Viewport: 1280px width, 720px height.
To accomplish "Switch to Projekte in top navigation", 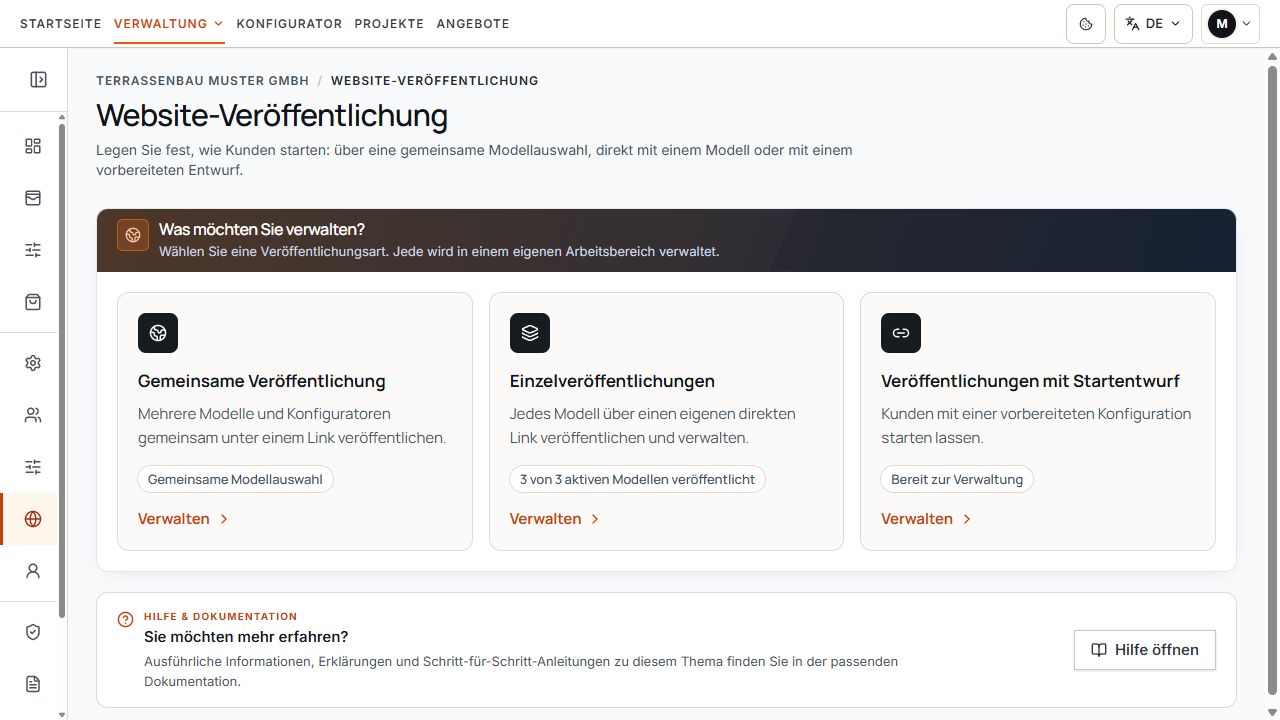I will tap(390, 24).
